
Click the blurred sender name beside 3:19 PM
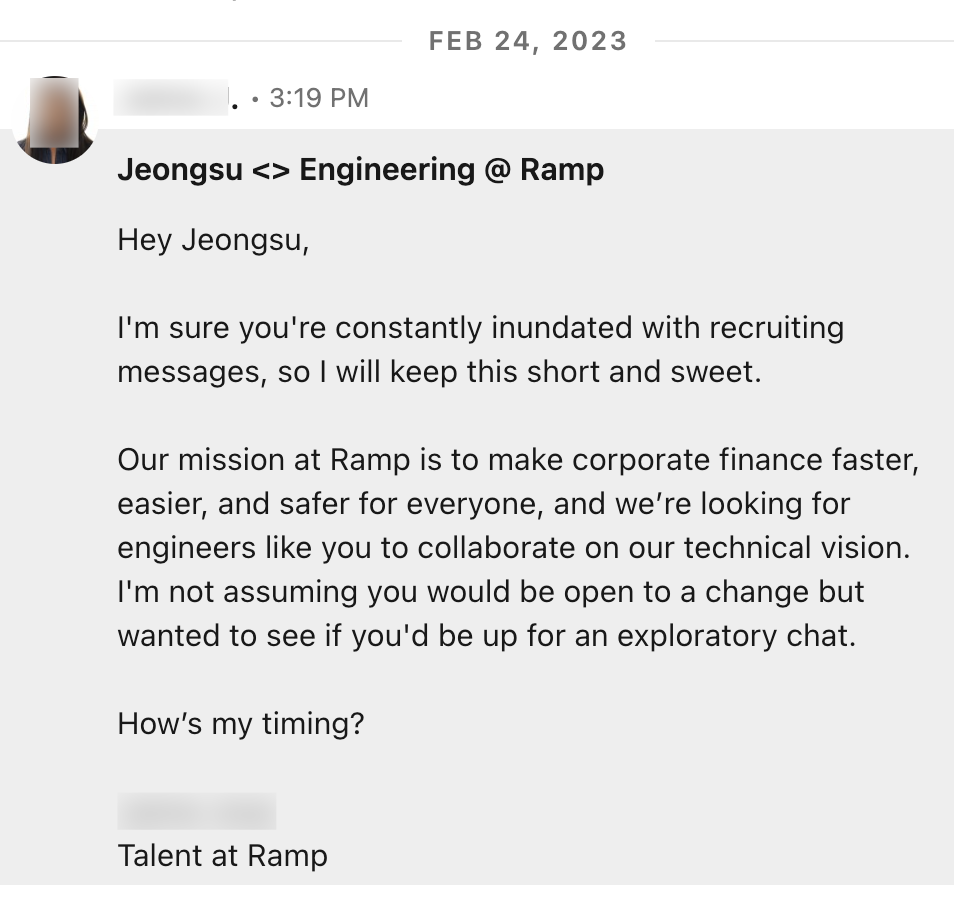pyautogui.click(x=171, y=99)
